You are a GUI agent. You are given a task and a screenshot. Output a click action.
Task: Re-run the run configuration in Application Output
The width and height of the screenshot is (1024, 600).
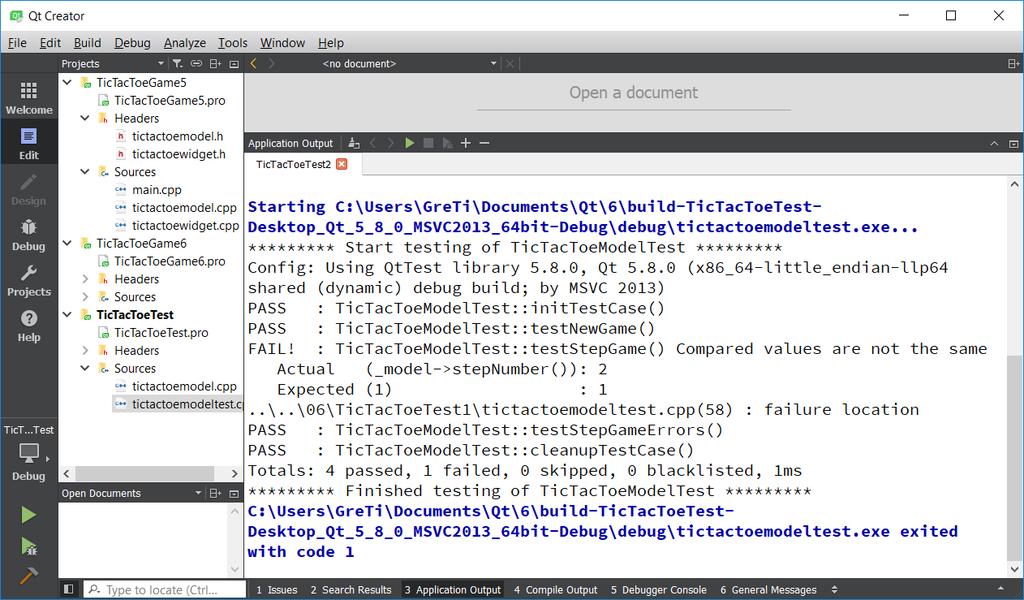tap(409, 143)
